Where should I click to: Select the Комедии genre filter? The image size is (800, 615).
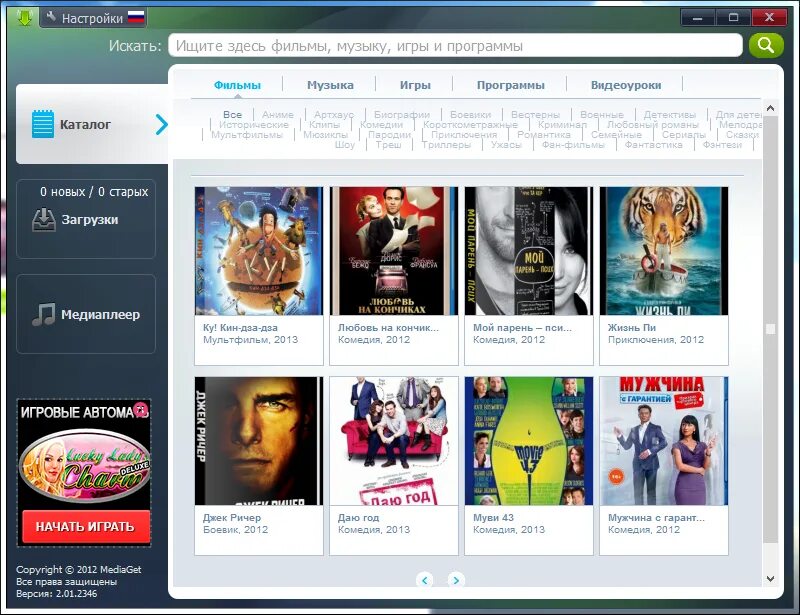381,125
